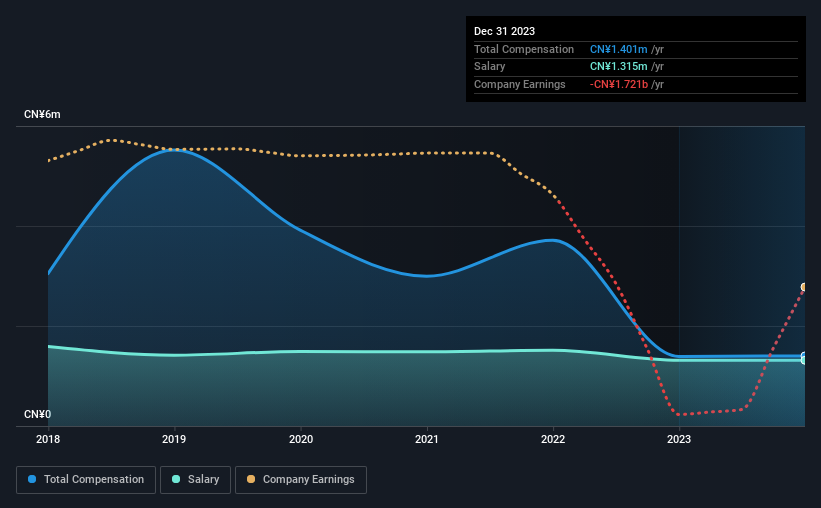Click the Salary tooltip row label

click(x=490, y=67)
